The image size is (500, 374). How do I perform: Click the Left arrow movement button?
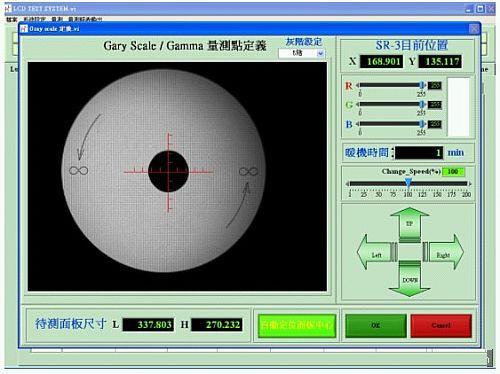click(377, 252)
